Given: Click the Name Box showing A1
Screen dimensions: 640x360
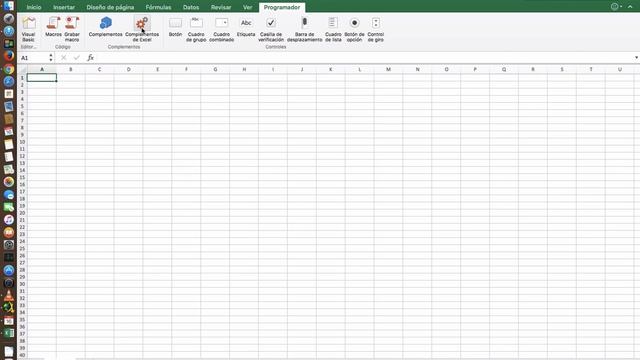Looking at the screenshot, I should click(x=33, y=58).
